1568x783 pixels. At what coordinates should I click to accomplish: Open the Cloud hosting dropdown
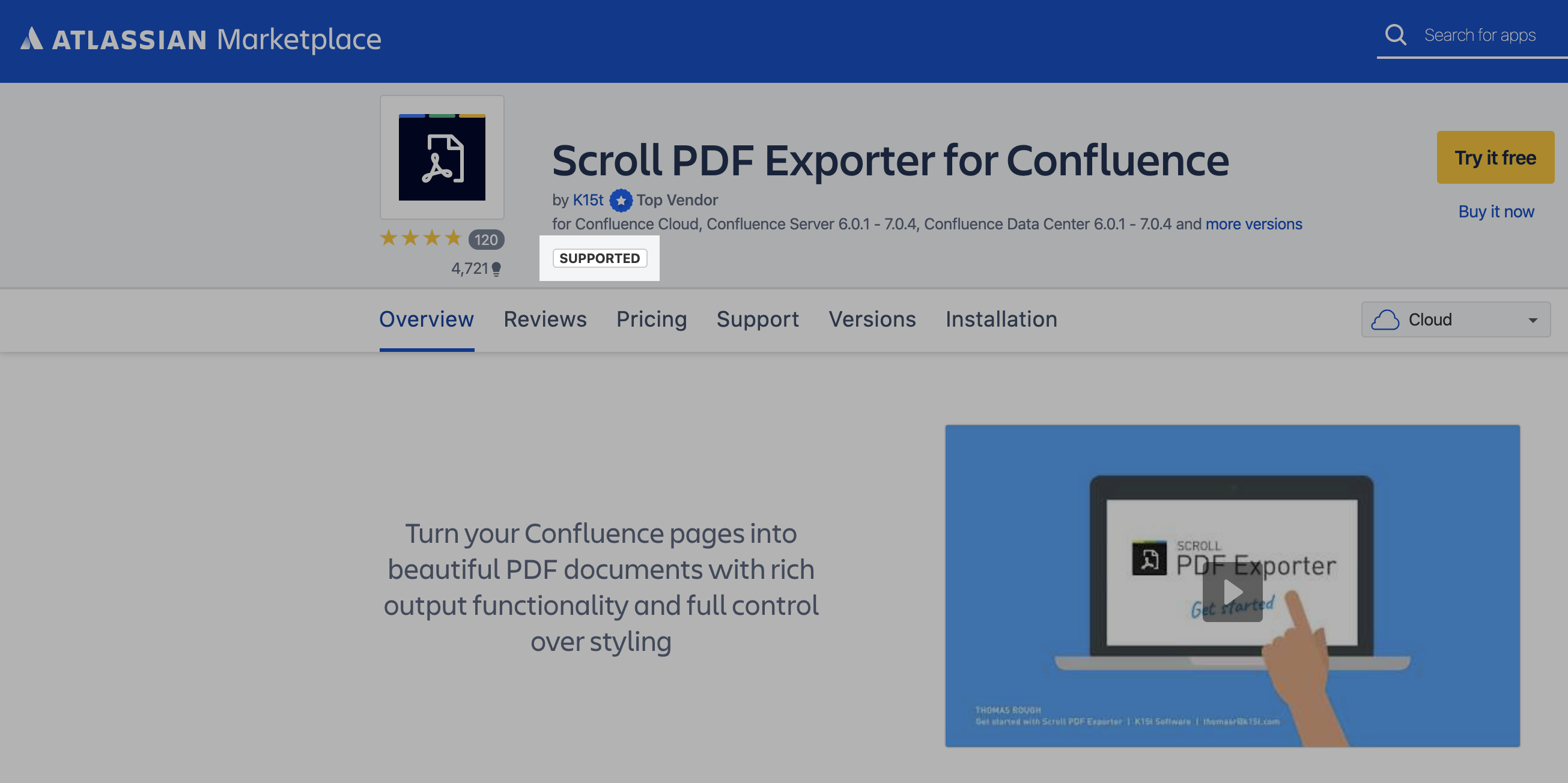[1456, 319]
